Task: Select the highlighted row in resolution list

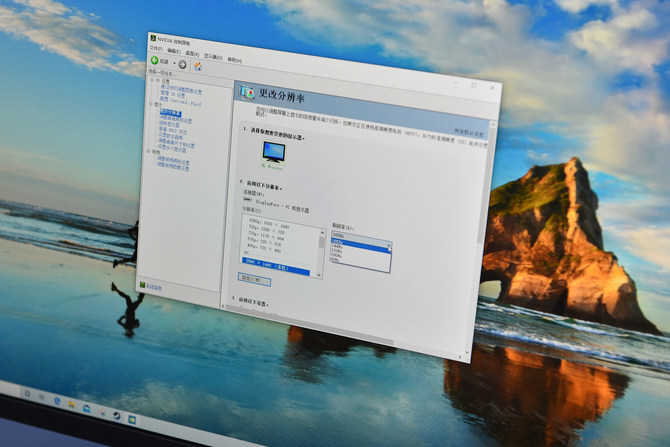Action: pos(276,266)
